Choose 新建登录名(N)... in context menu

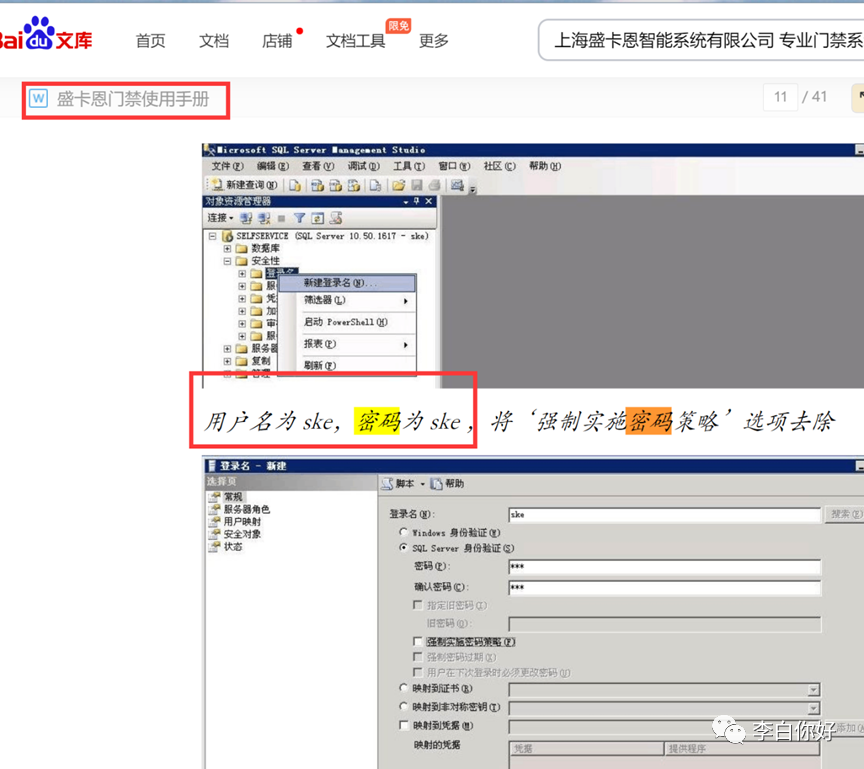coord(347,283)
